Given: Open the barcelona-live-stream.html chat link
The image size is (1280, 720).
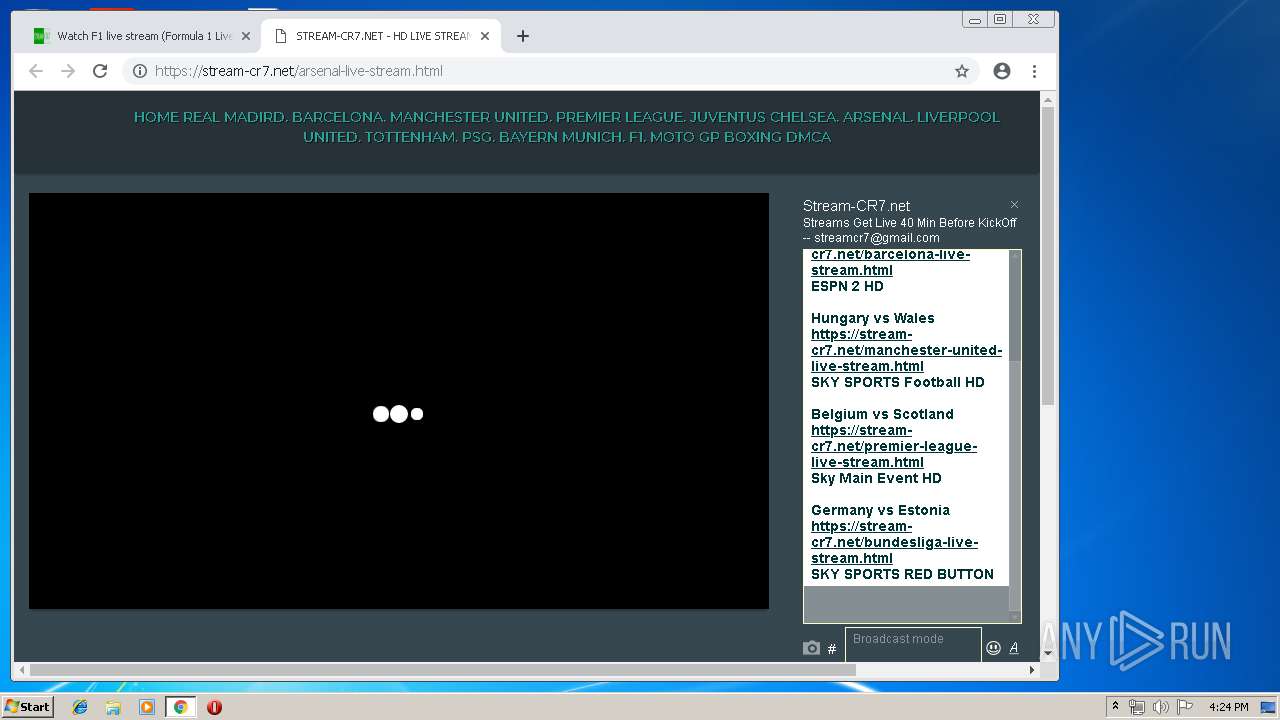Looking at the screenshot, I should click(x=890, y=262).
